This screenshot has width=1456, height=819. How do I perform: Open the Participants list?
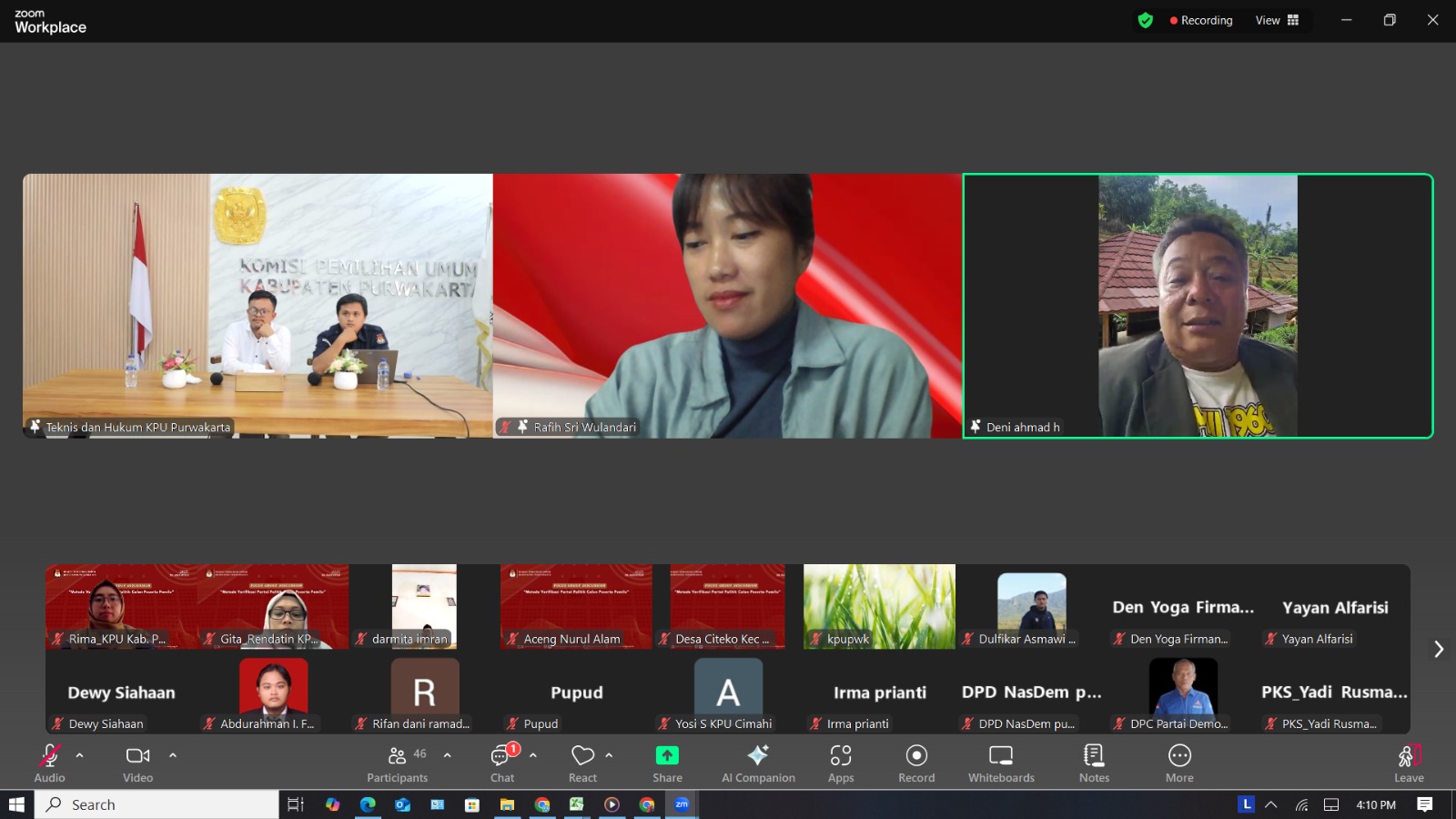(398, 763)
